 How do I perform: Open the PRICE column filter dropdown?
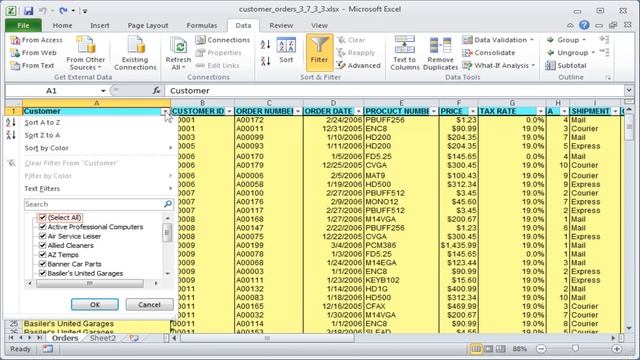[x=473, y=111]
